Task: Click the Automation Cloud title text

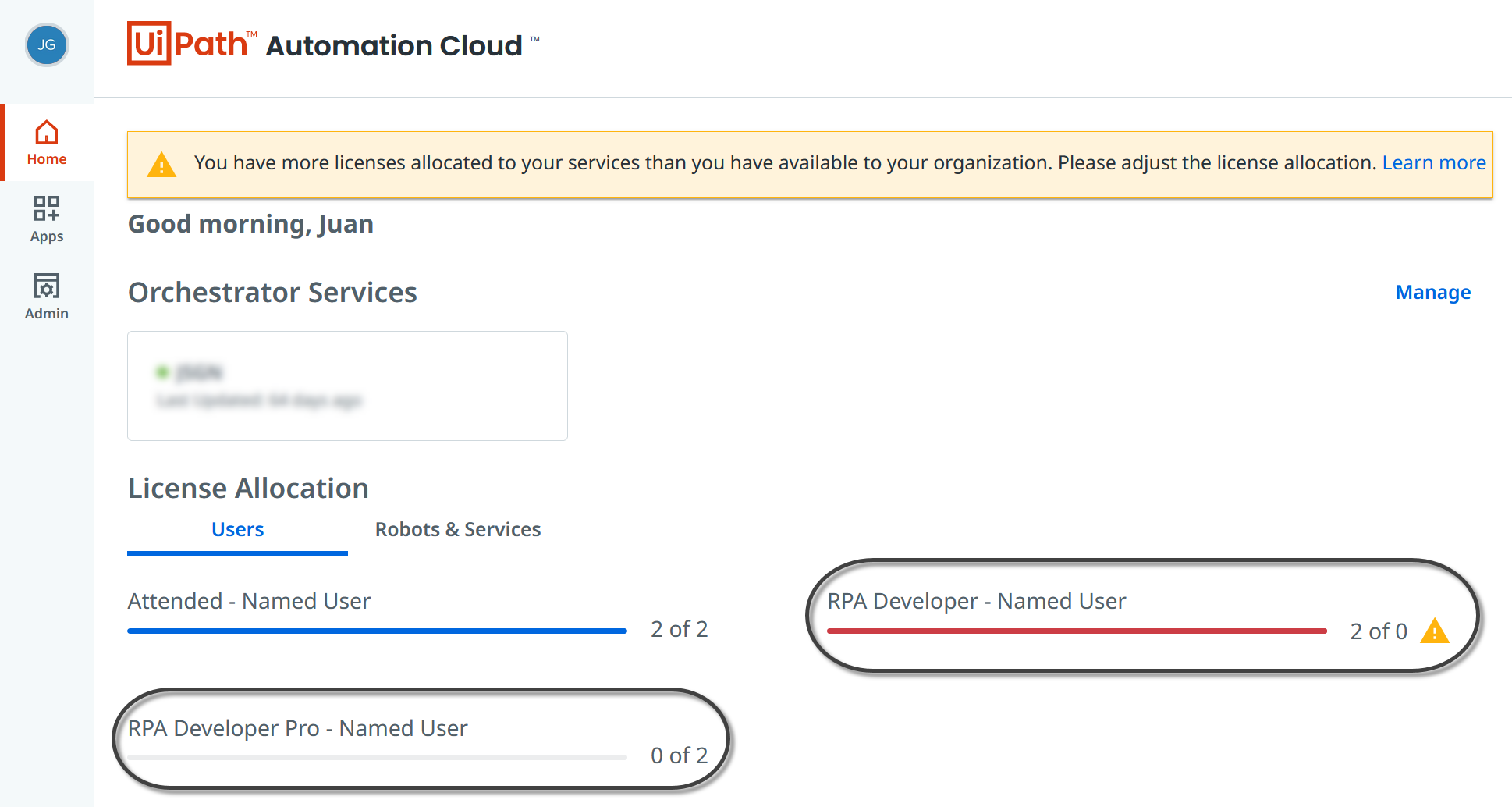Action: [394, 45]
